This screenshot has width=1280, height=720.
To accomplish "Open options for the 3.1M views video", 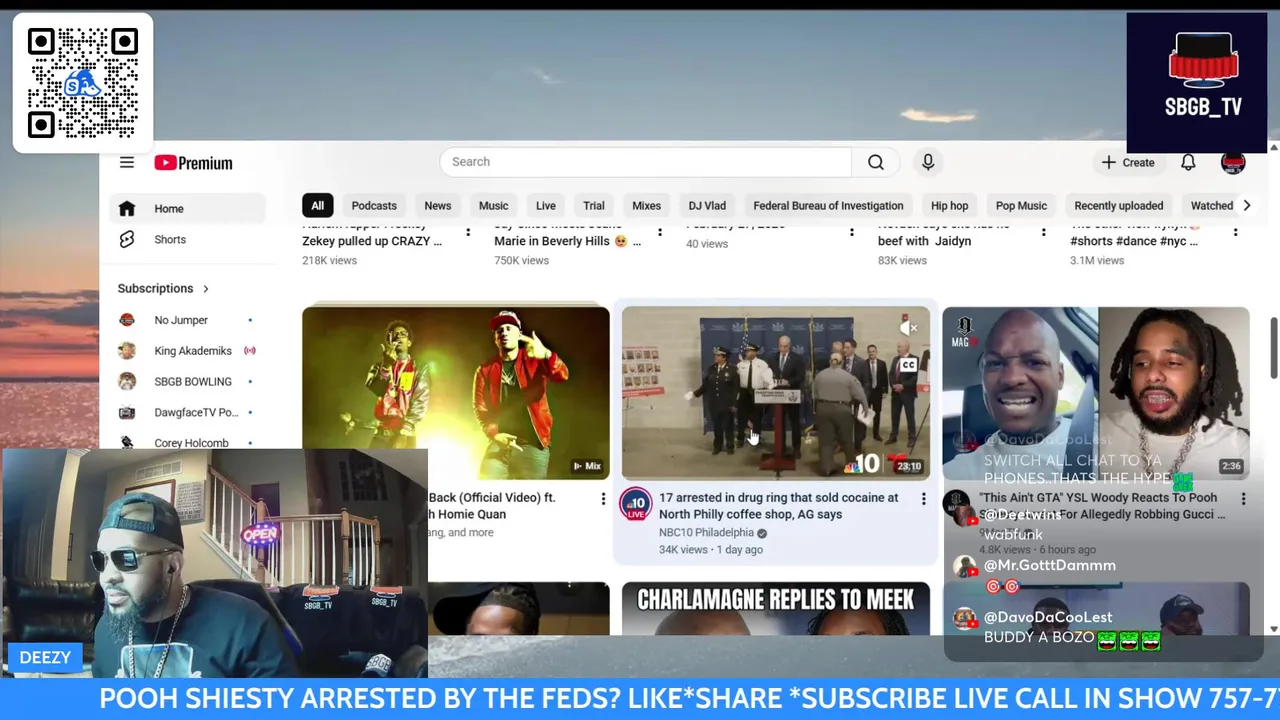I will [x=1235, y=232].
